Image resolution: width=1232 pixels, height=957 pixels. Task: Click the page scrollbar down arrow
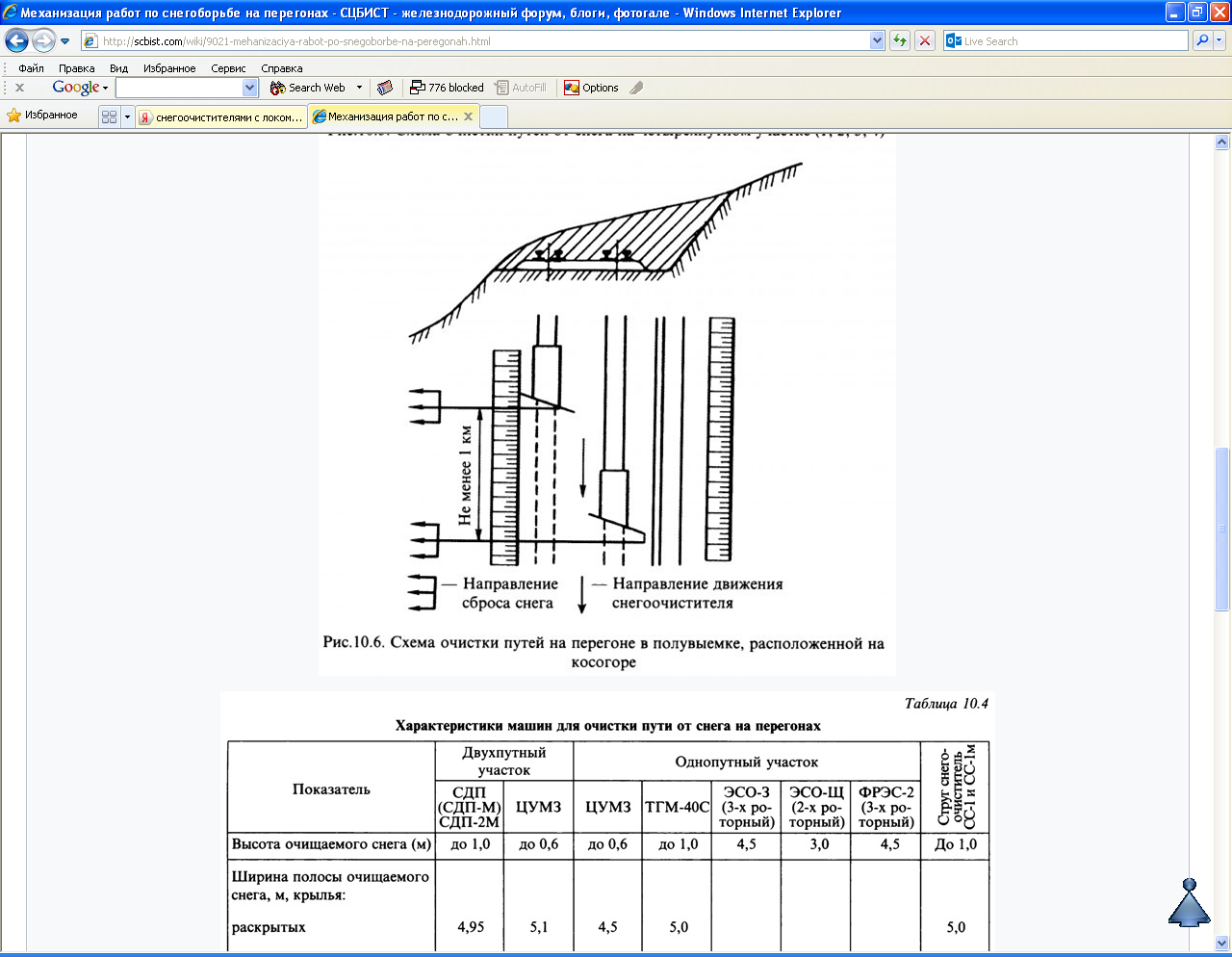[1221, 943]
